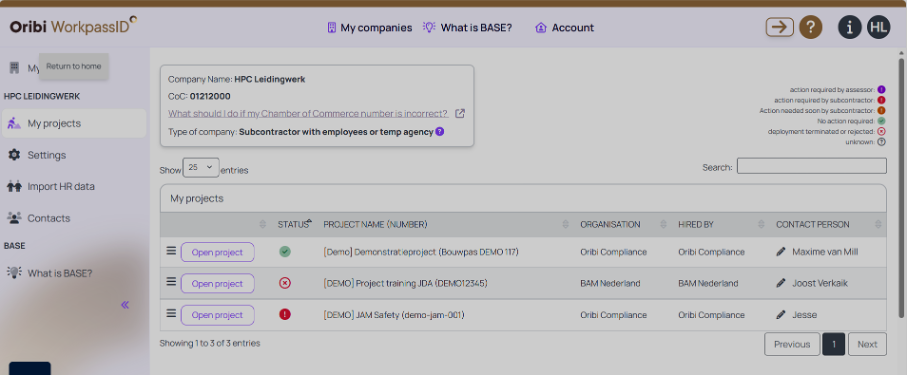Click red exclamation status icon of JAM Safety
The width and height of the screenshot is (908, 376).
tap(285, 315)
